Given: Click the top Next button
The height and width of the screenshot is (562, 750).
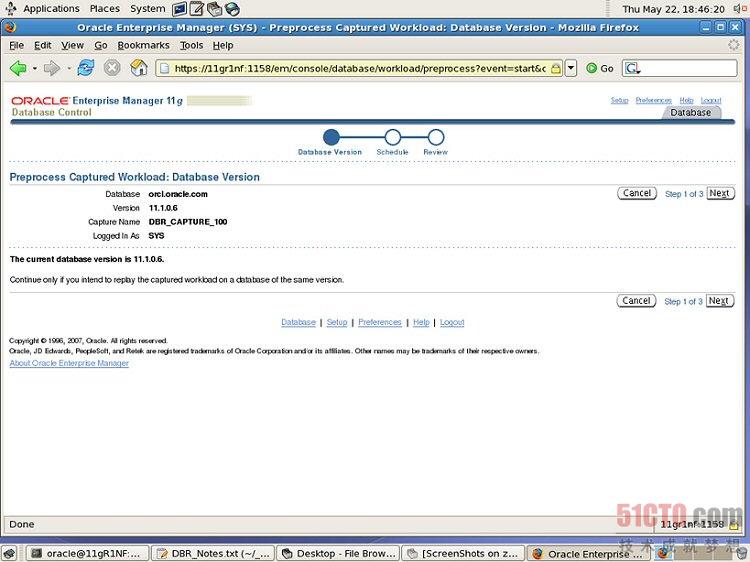Looking at the screenshot, I should tap(719, 193).
